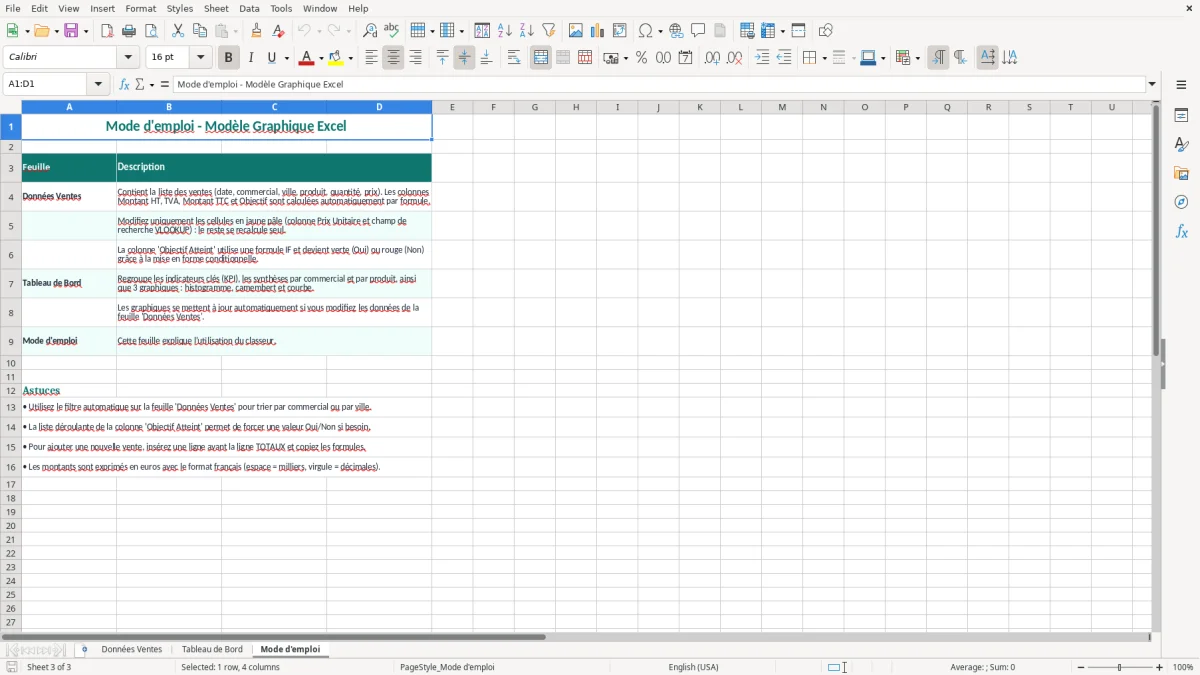
Task: Click zoom in plus button
Action: click(1160, 667)
